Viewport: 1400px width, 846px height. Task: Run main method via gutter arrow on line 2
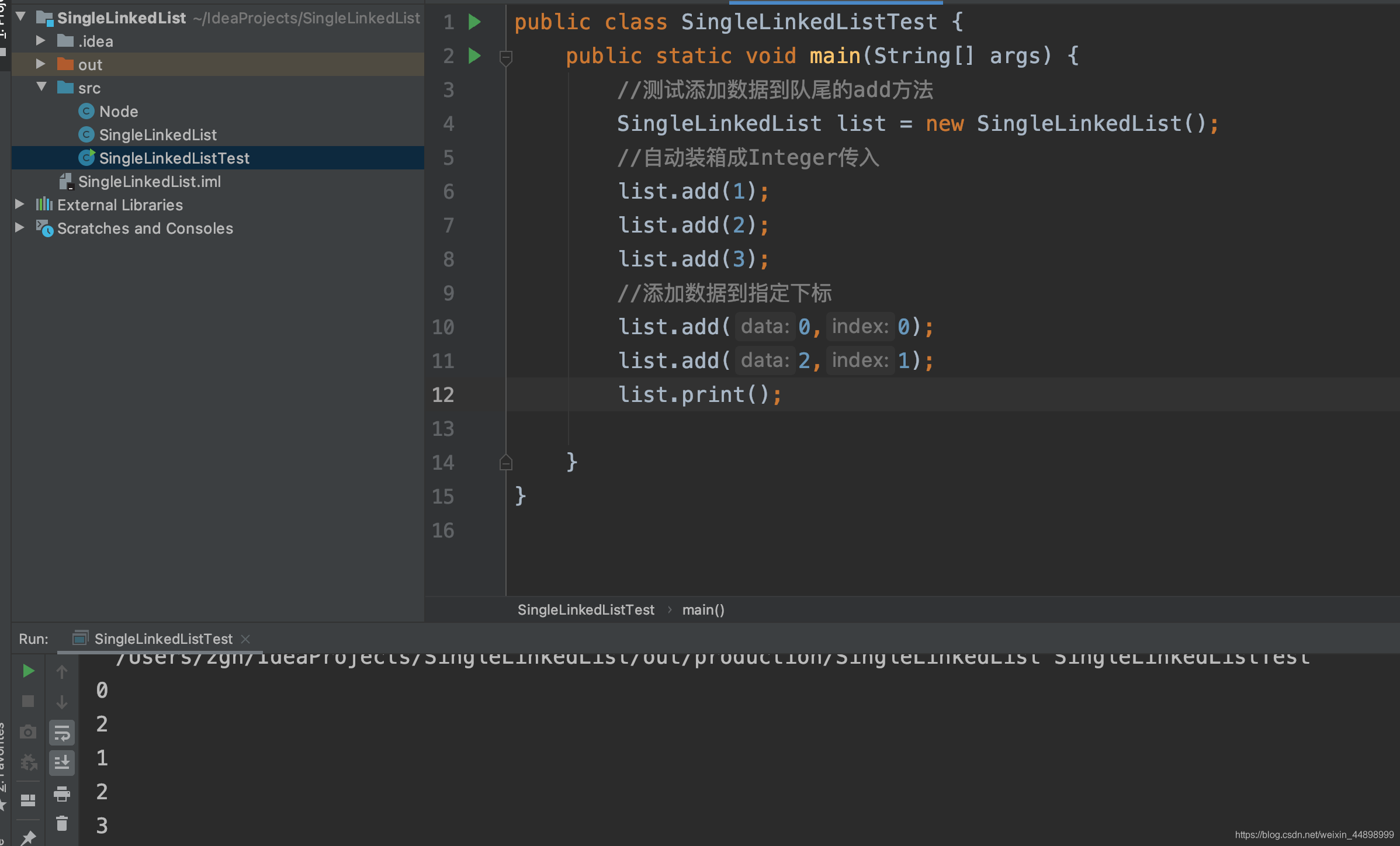coord(474,56)
